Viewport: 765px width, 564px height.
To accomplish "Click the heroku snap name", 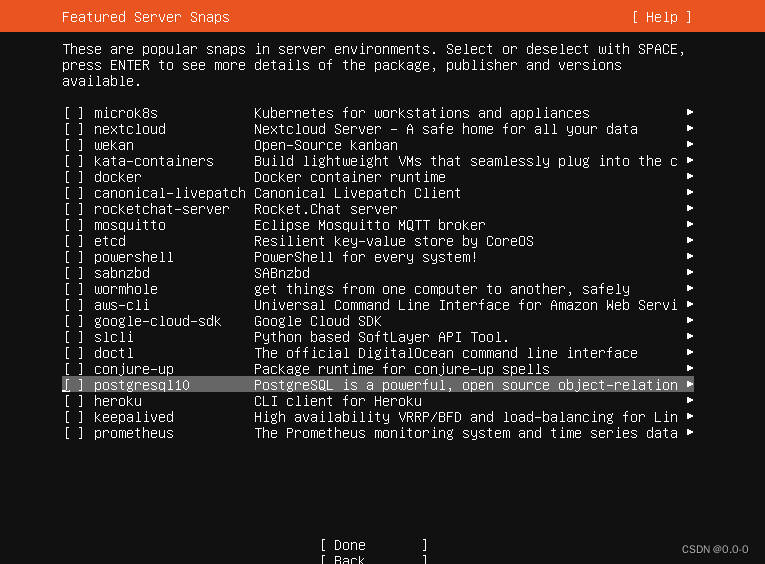I will [x=118, y=401].
